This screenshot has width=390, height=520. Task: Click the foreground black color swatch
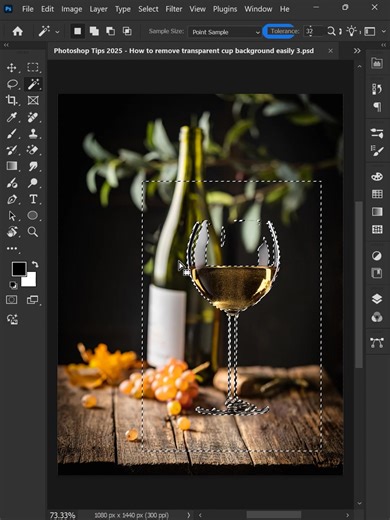click(x=19, y=269)
